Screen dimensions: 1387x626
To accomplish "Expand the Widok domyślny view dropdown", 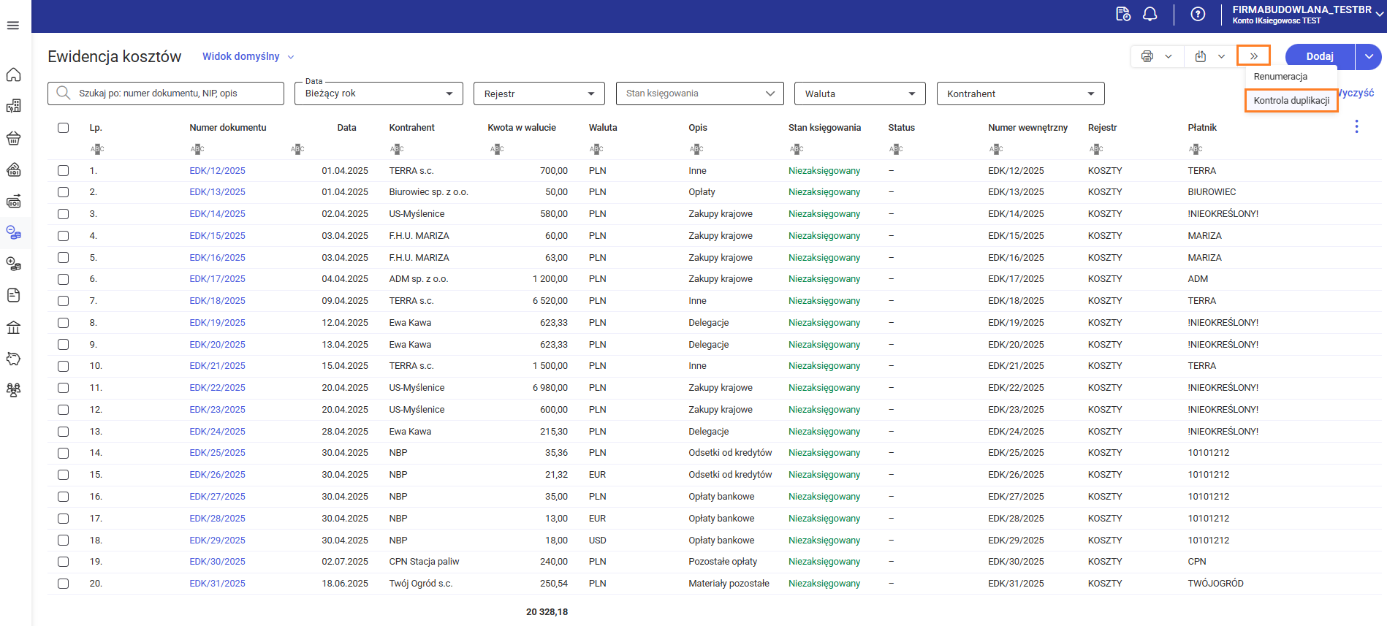I will (248, 57).
